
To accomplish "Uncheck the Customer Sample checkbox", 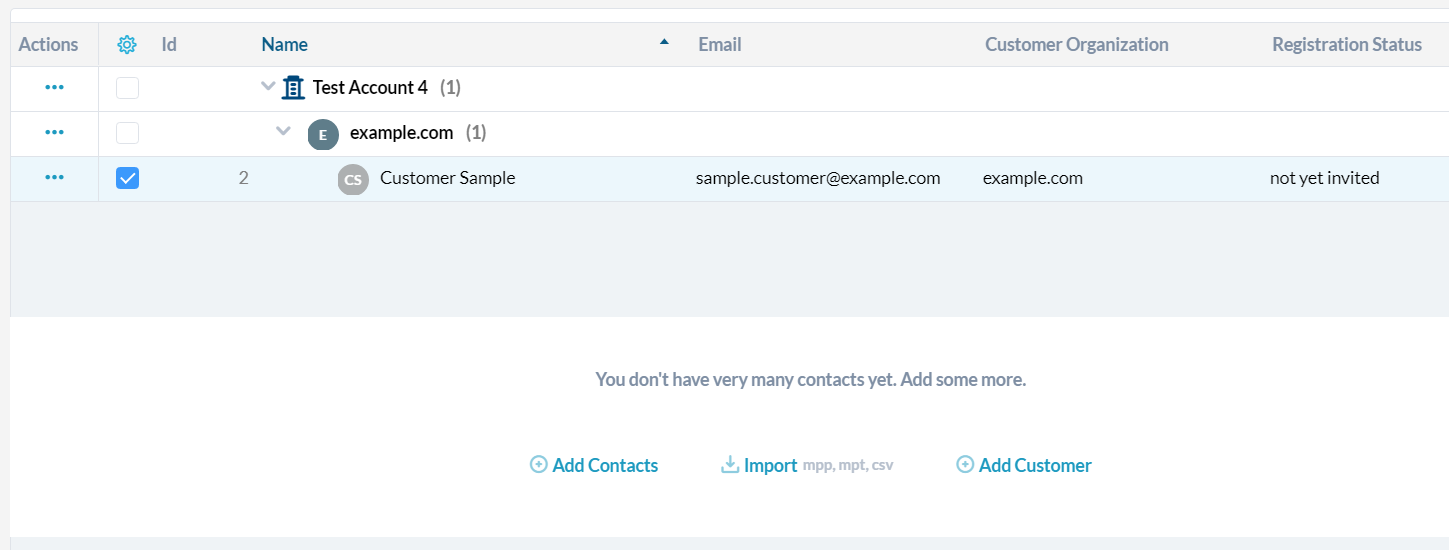I will pos(128,178).
